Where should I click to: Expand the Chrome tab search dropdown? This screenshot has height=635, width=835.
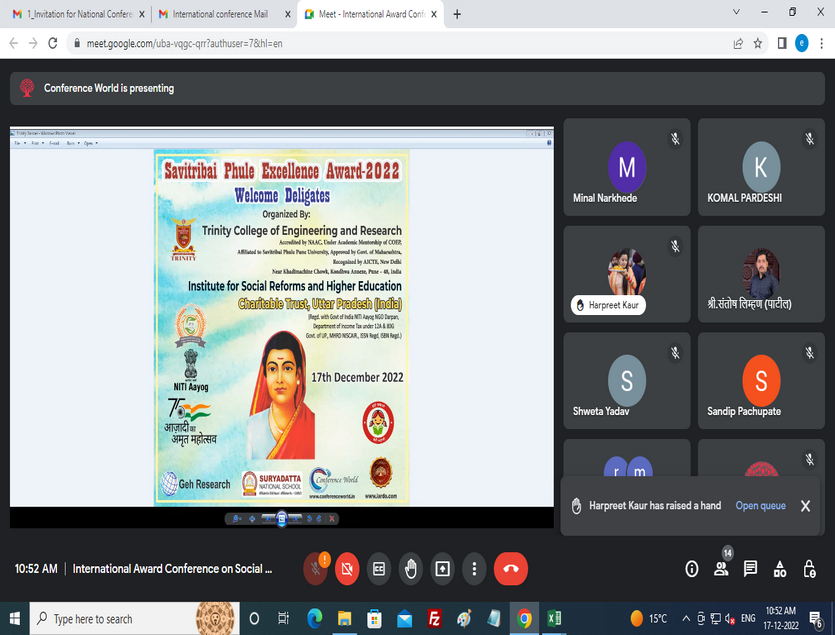click(x=736, y=12)
